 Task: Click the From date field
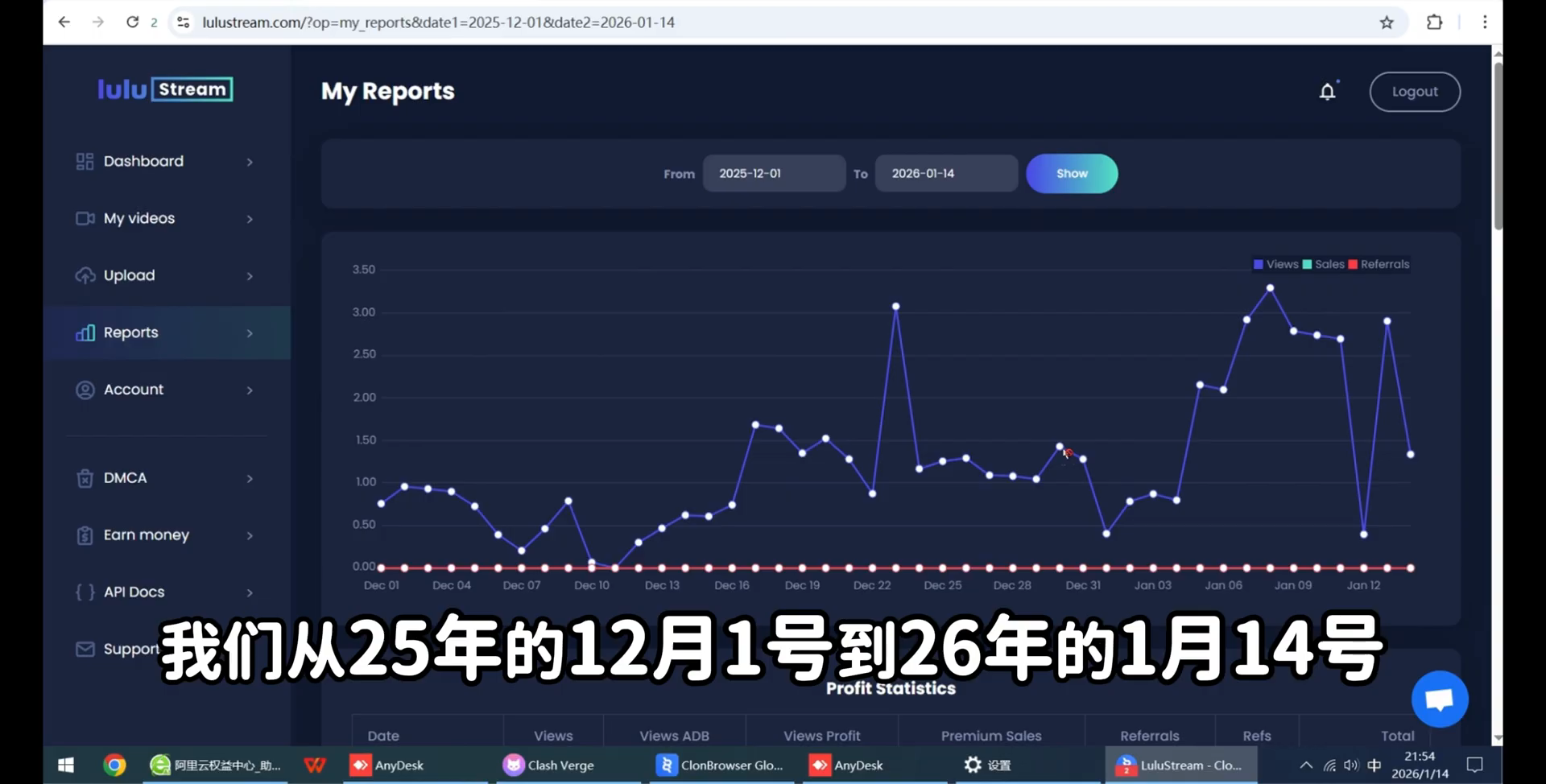(774, 174)
